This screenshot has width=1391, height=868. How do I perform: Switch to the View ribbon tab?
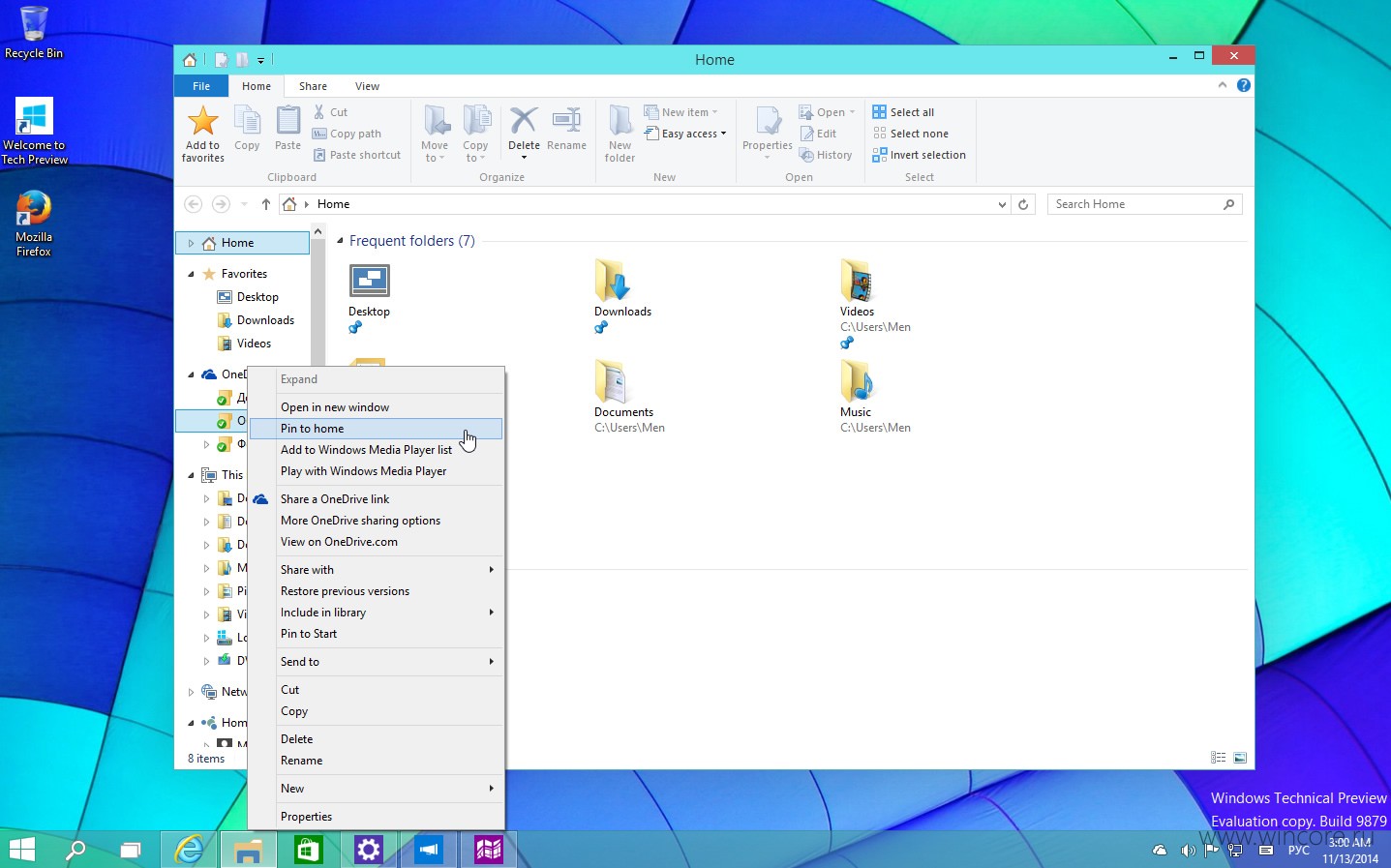pos(367,86)
